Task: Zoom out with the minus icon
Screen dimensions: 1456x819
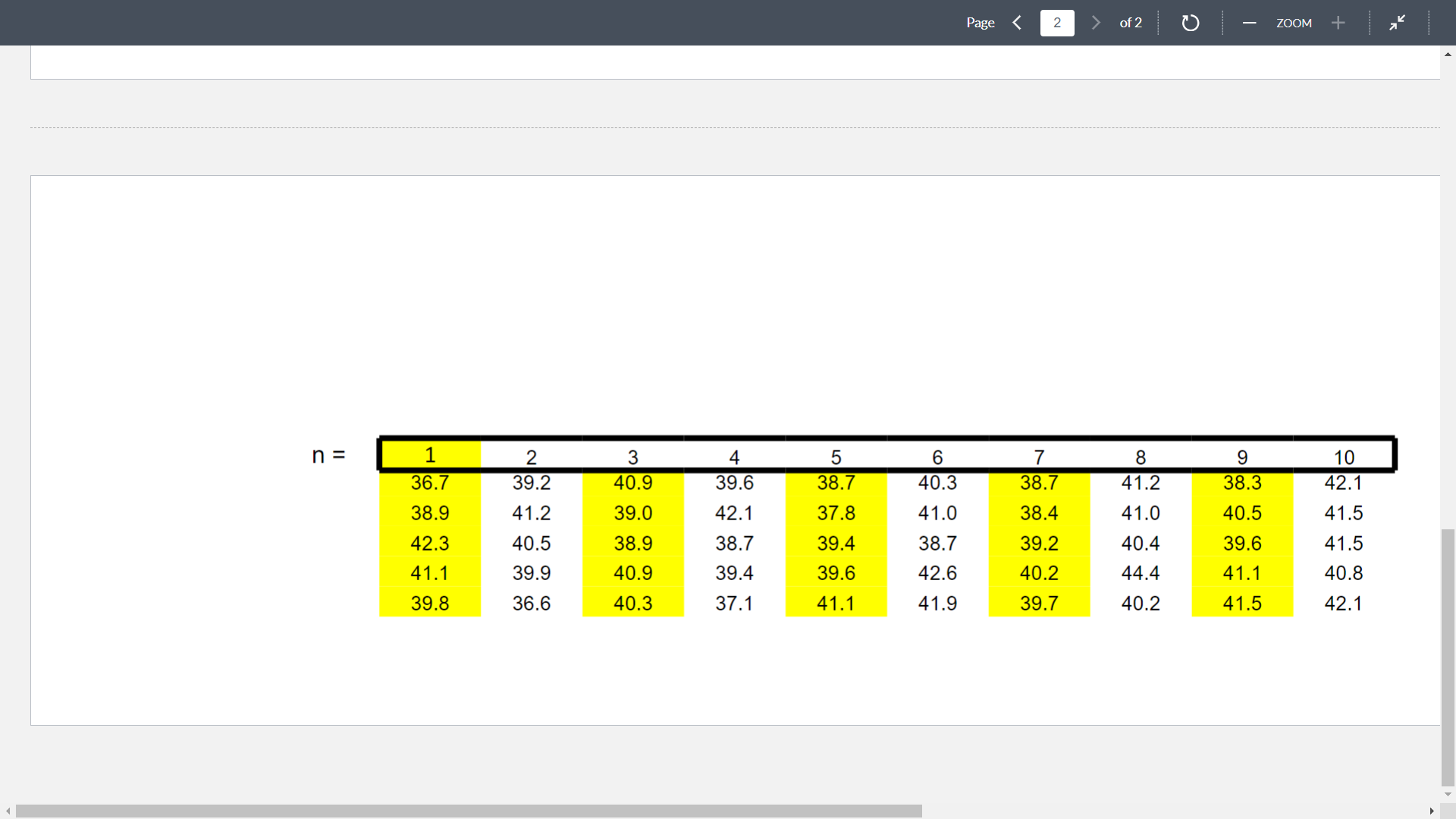Action: point(1249,23)
